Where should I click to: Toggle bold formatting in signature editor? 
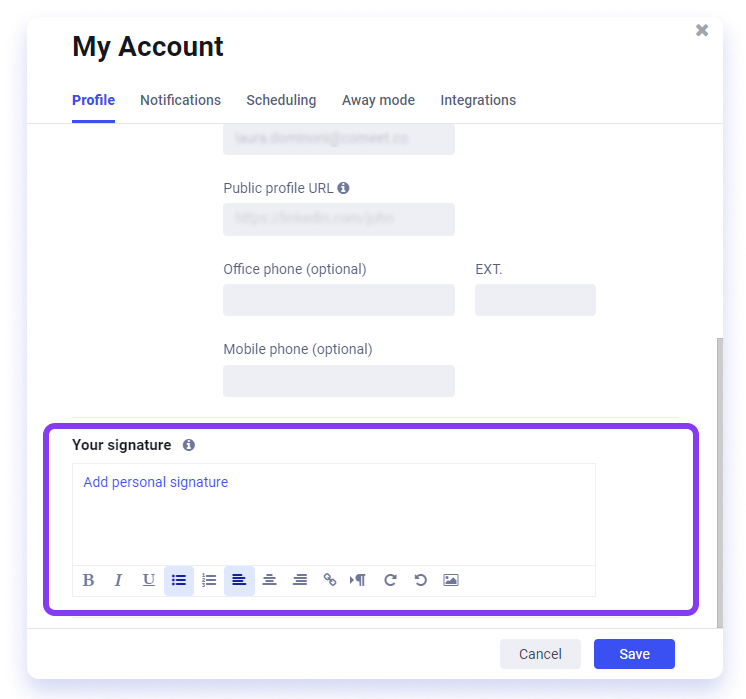pos(88,580)
